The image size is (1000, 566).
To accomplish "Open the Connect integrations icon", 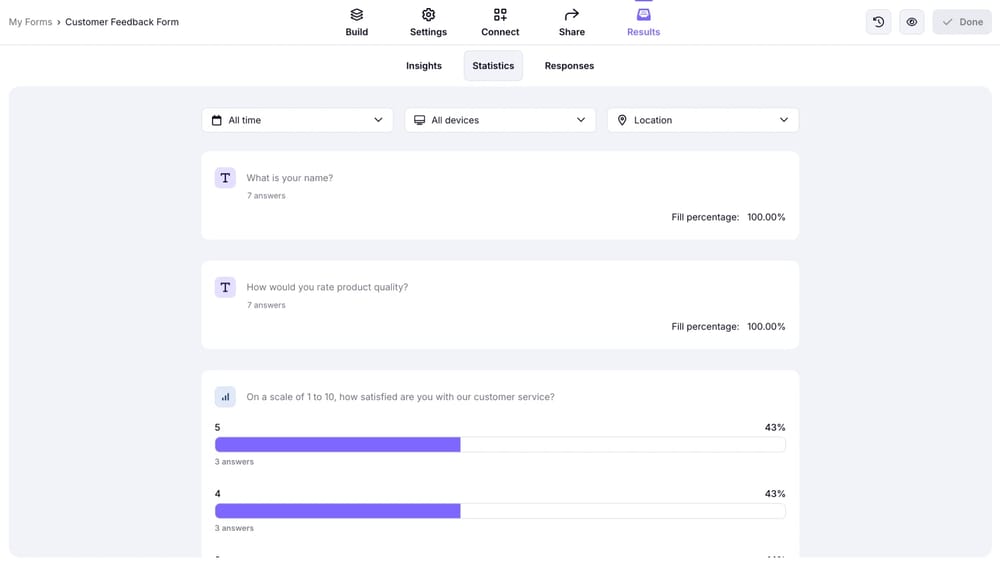I will [x=500, y=15].
